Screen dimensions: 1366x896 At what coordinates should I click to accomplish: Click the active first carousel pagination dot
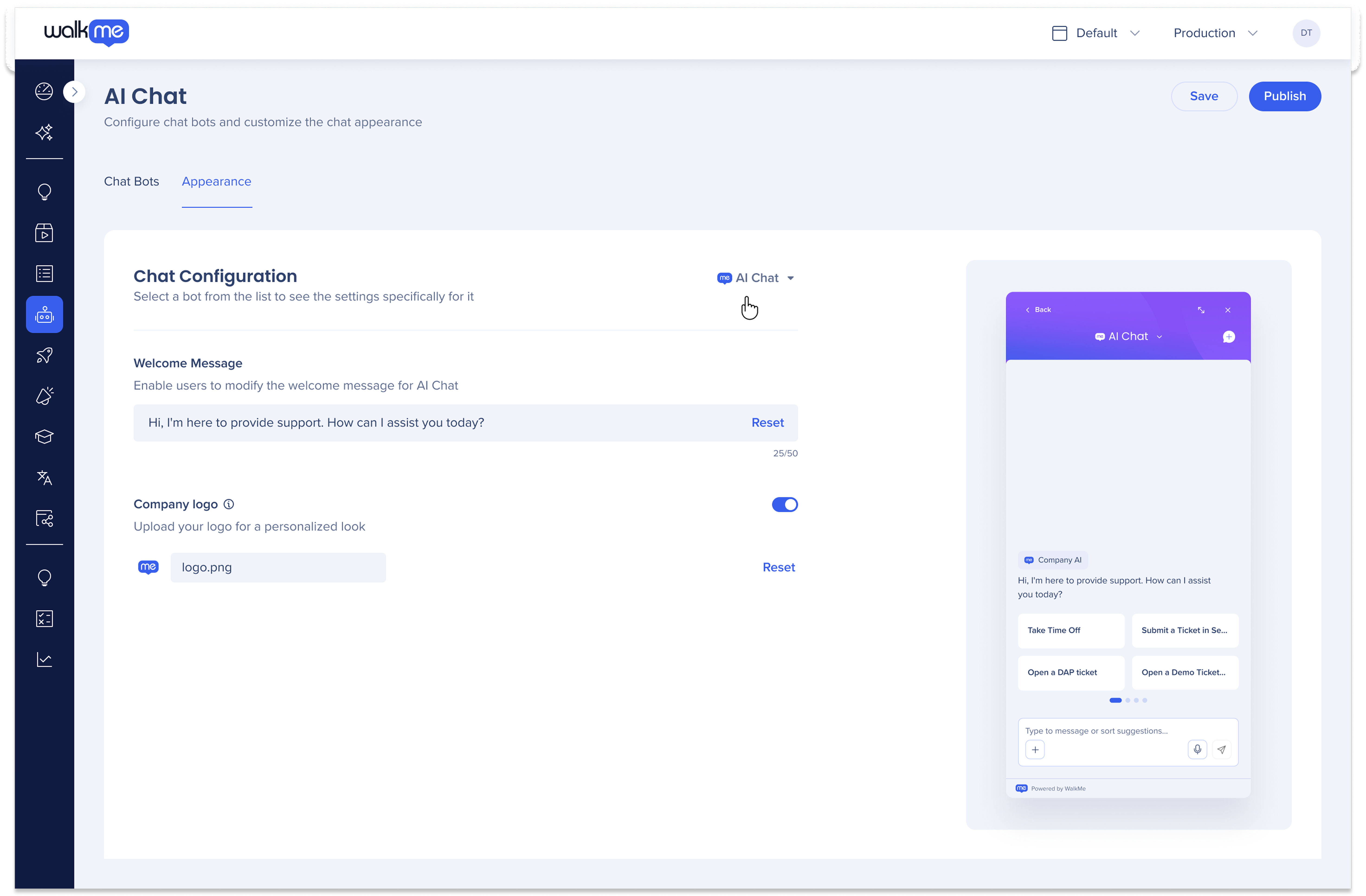1115,700
